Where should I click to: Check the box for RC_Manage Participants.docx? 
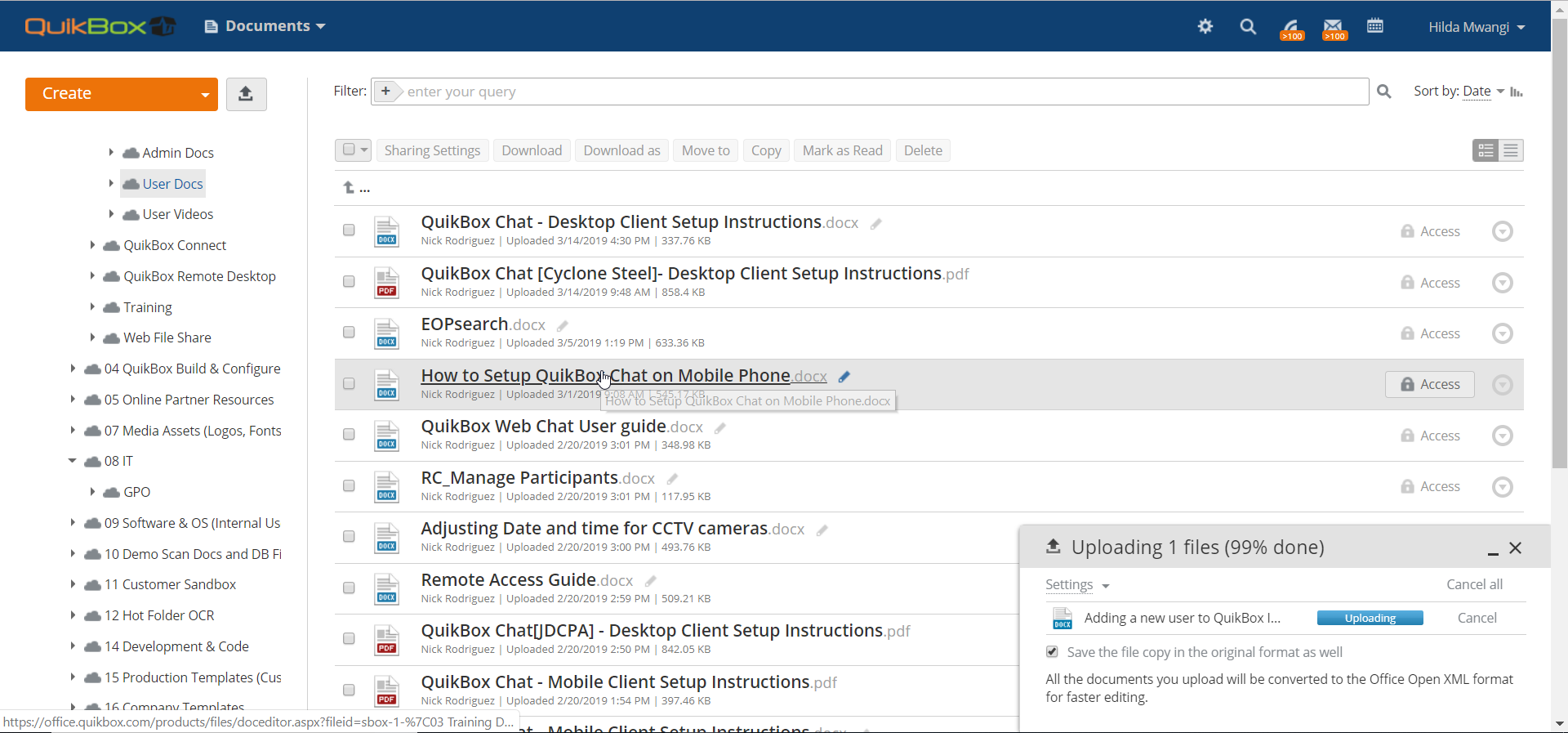coord(349,485)
